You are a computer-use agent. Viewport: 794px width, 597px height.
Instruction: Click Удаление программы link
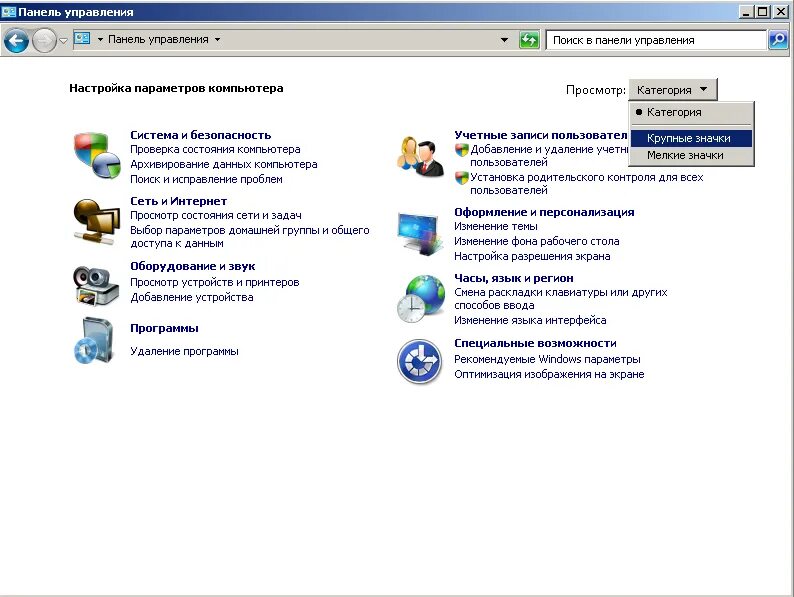[x=184, y=351]
